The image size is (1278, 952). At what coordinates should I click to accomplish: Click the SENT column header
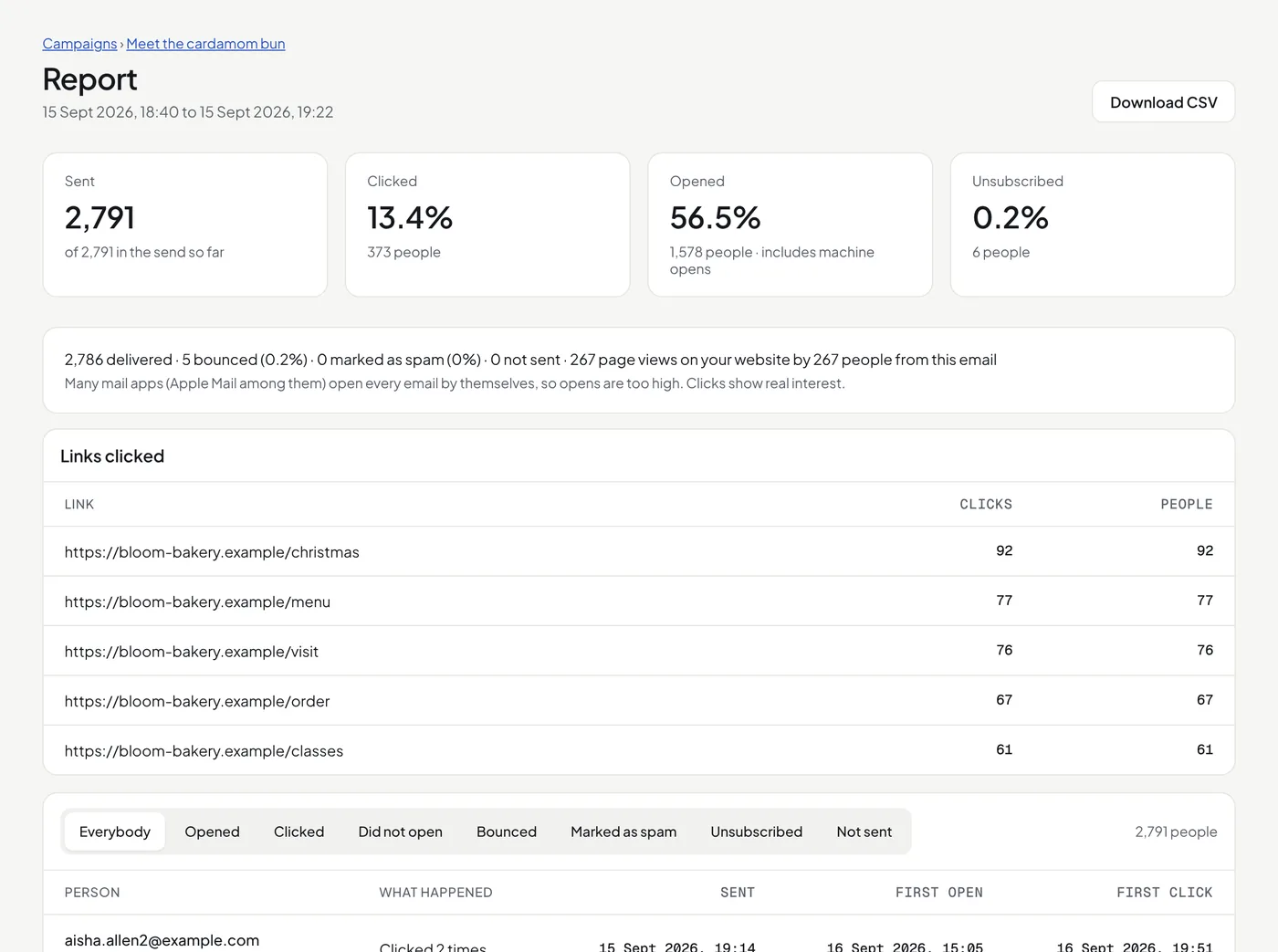point(738,893)
